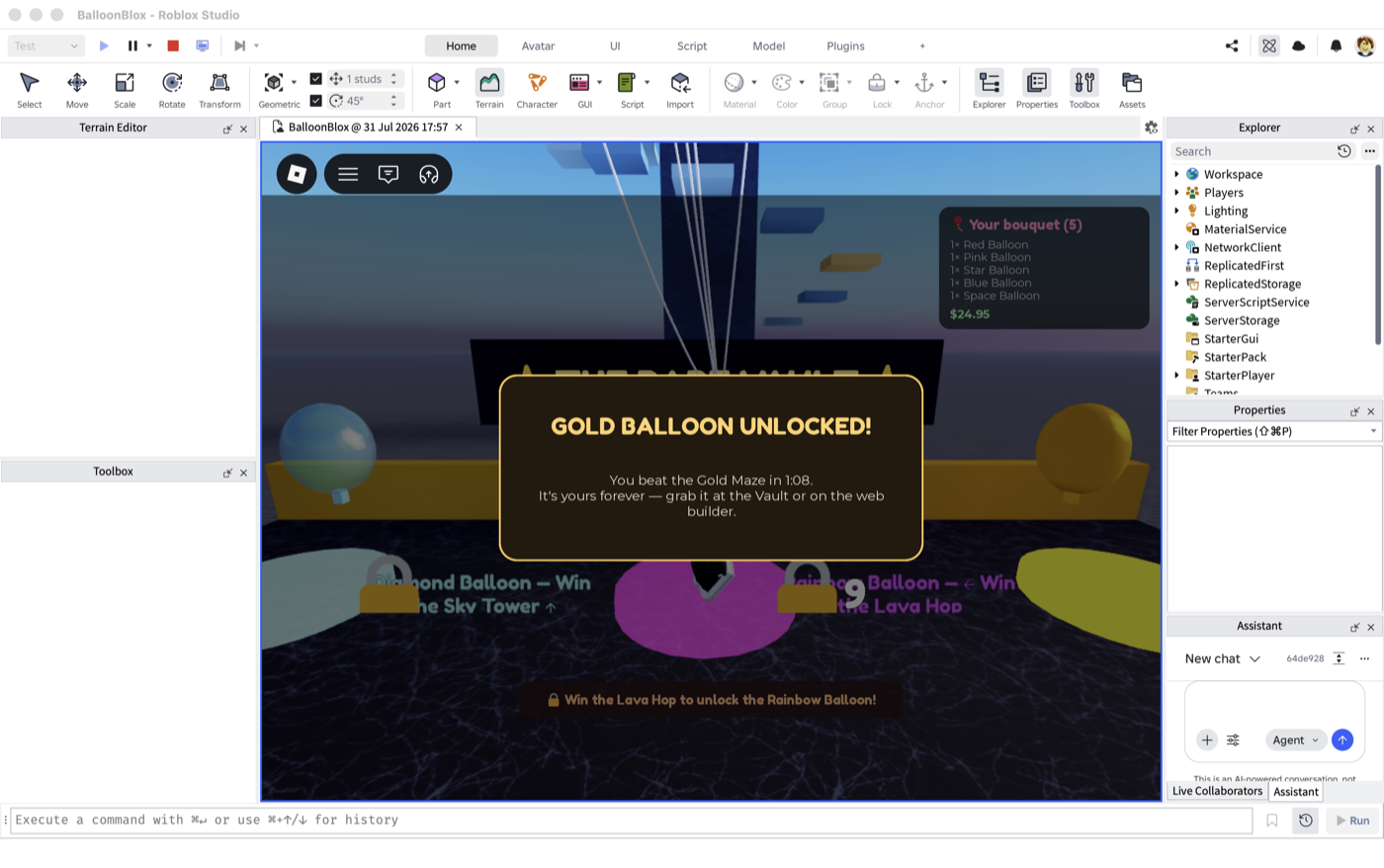Click the Group tool icon
Screen dimensions: 1384x868
(x=829, y=82)
